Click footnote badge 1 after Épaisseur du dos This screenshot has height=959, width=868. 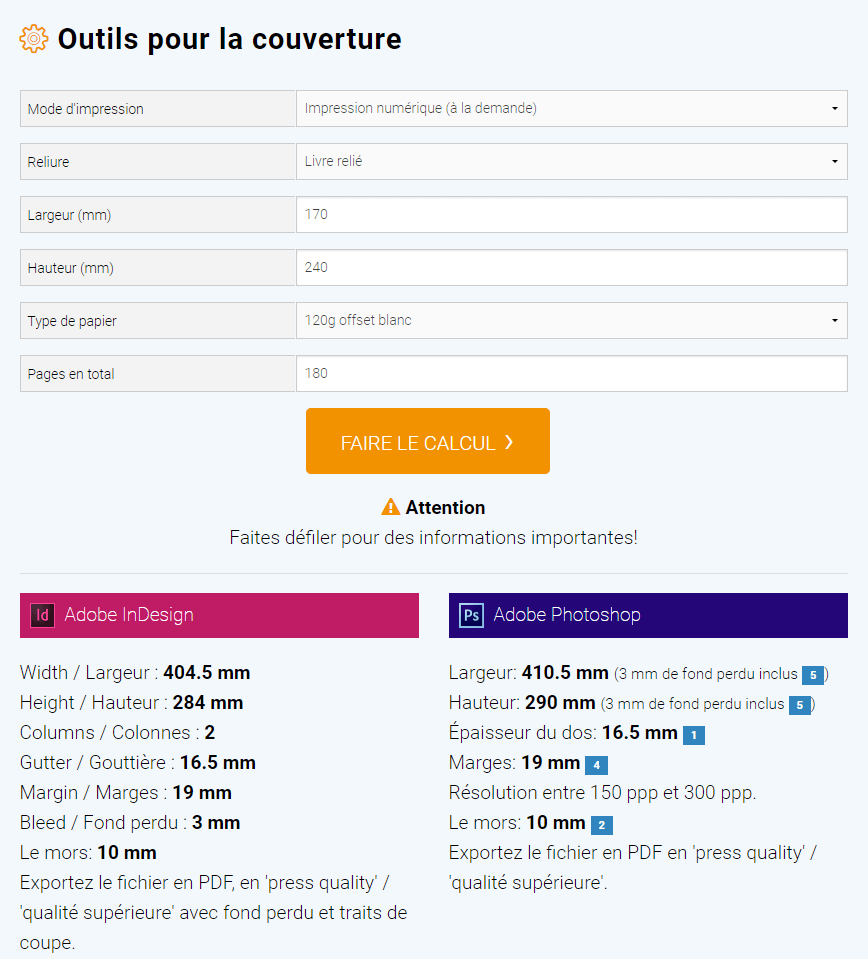[694, 735]
